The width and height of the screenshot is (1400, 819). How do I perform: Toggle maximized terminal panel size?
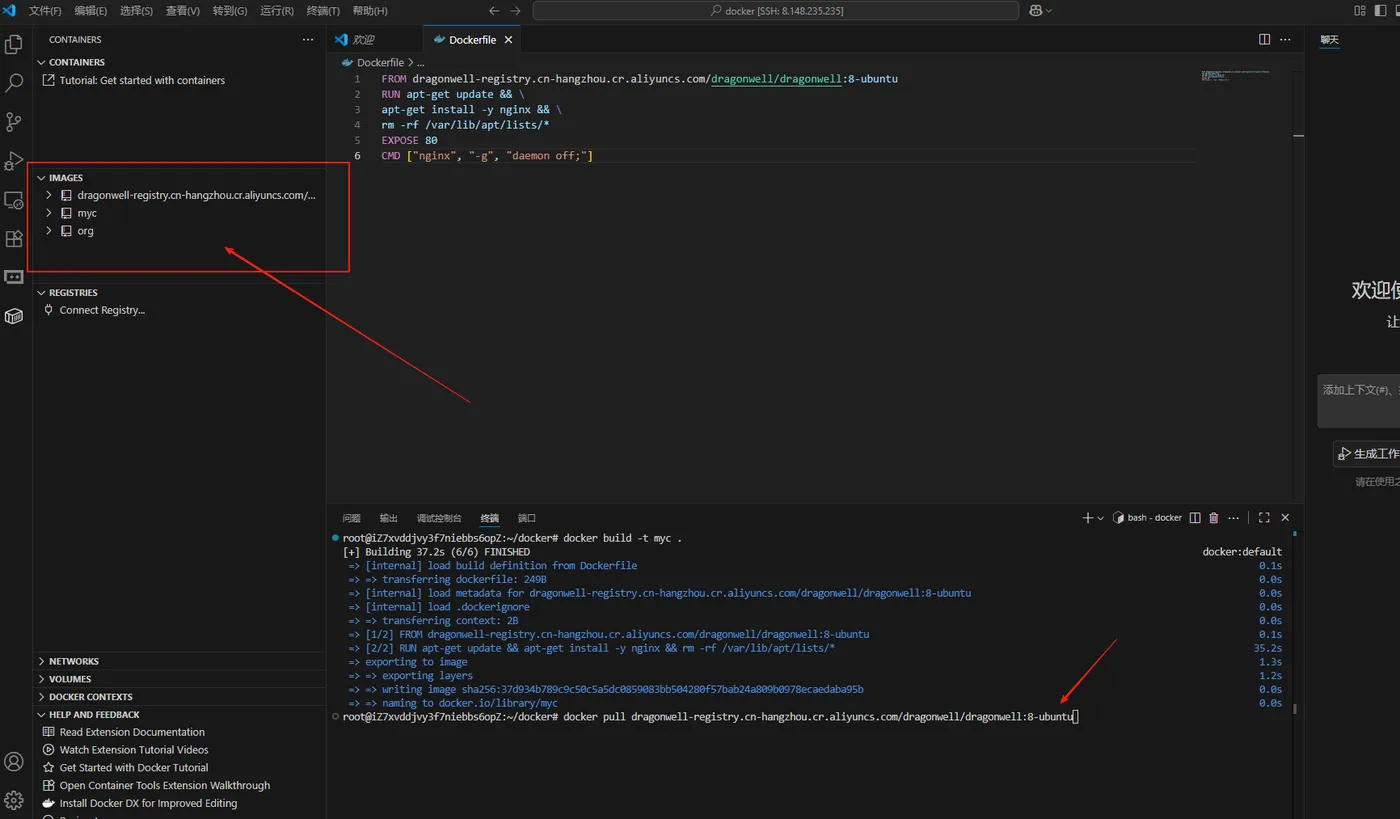[1264, 518]
